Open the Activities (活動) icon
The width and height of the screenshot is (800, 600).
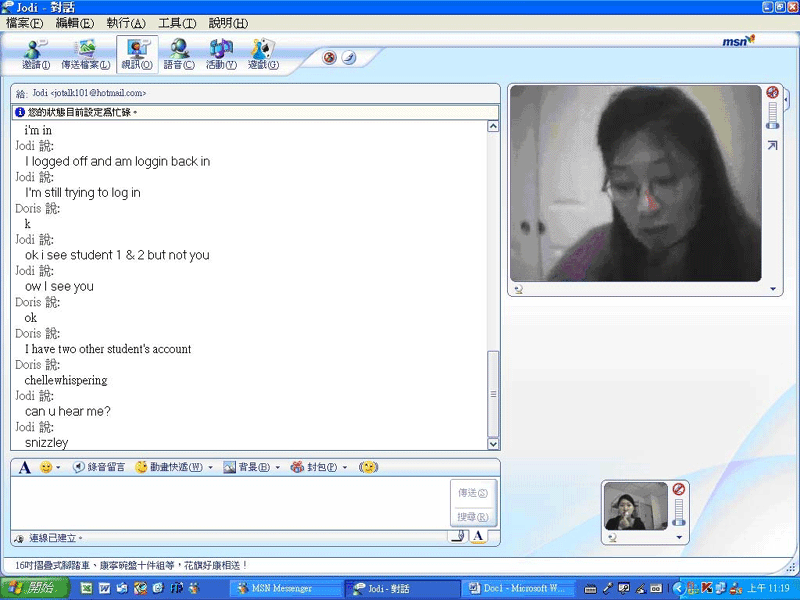[221, 55]
